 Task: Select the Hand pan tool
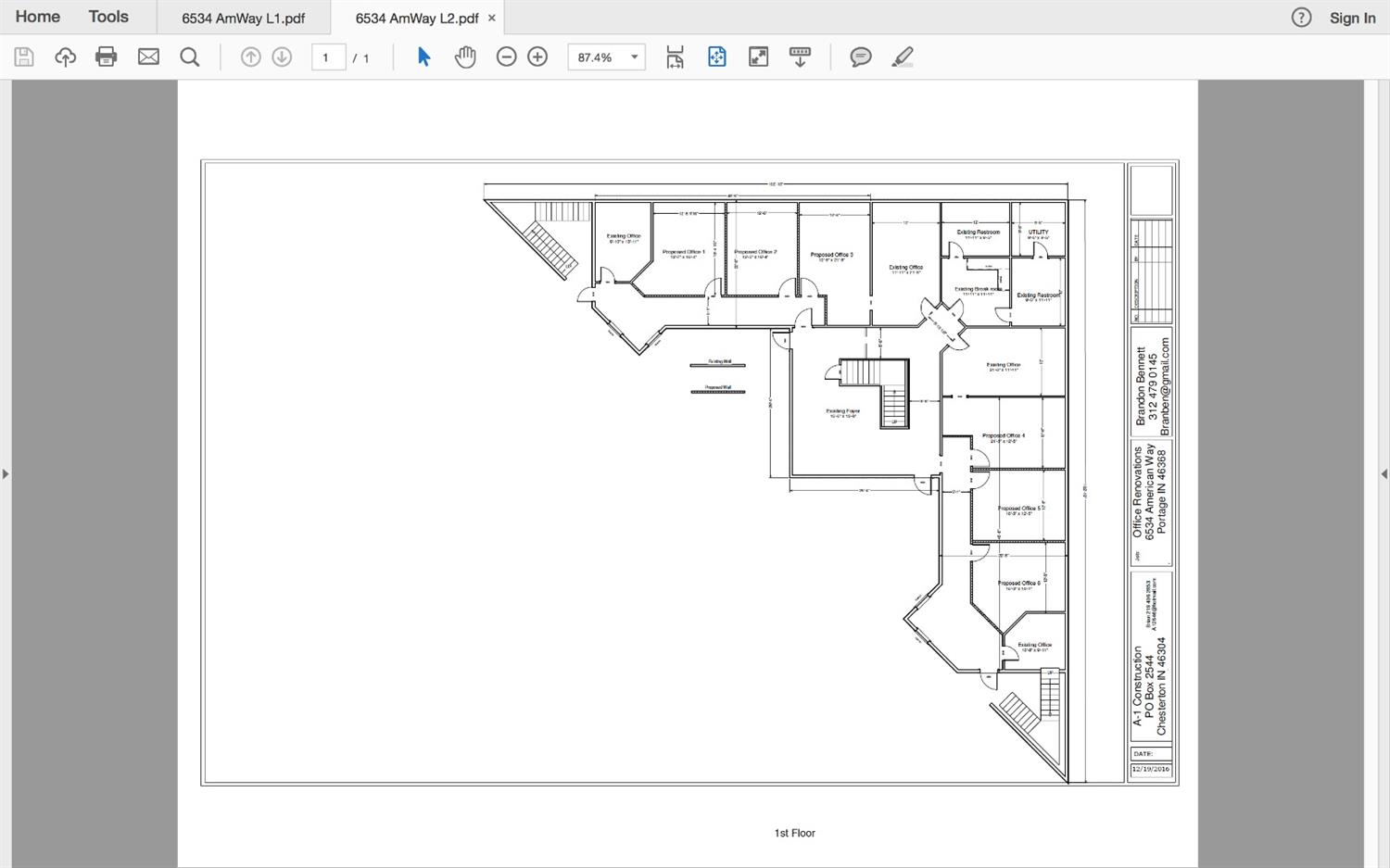click(465, 57)
